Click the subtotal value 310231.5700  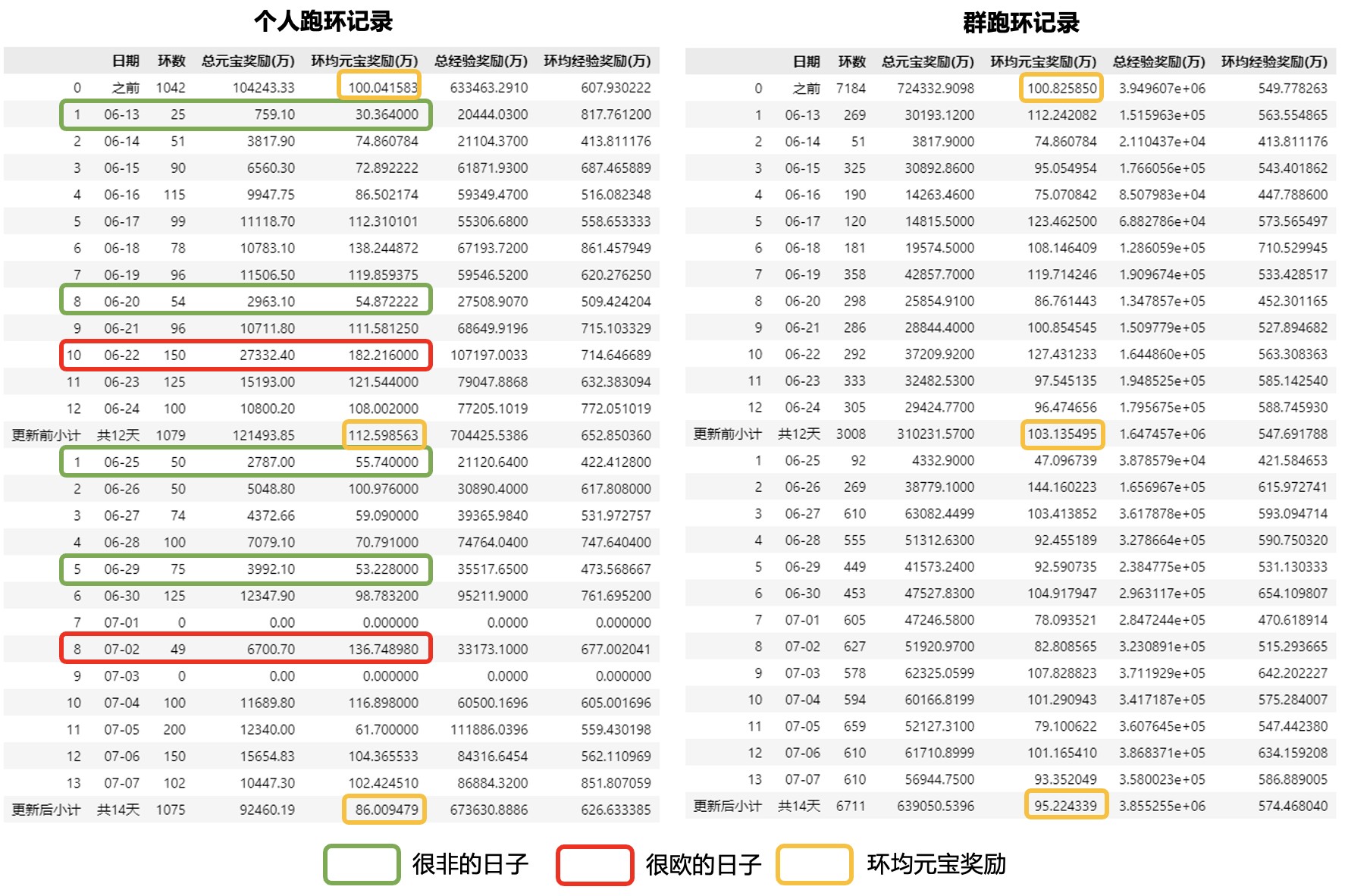click(x=936, y=434)
